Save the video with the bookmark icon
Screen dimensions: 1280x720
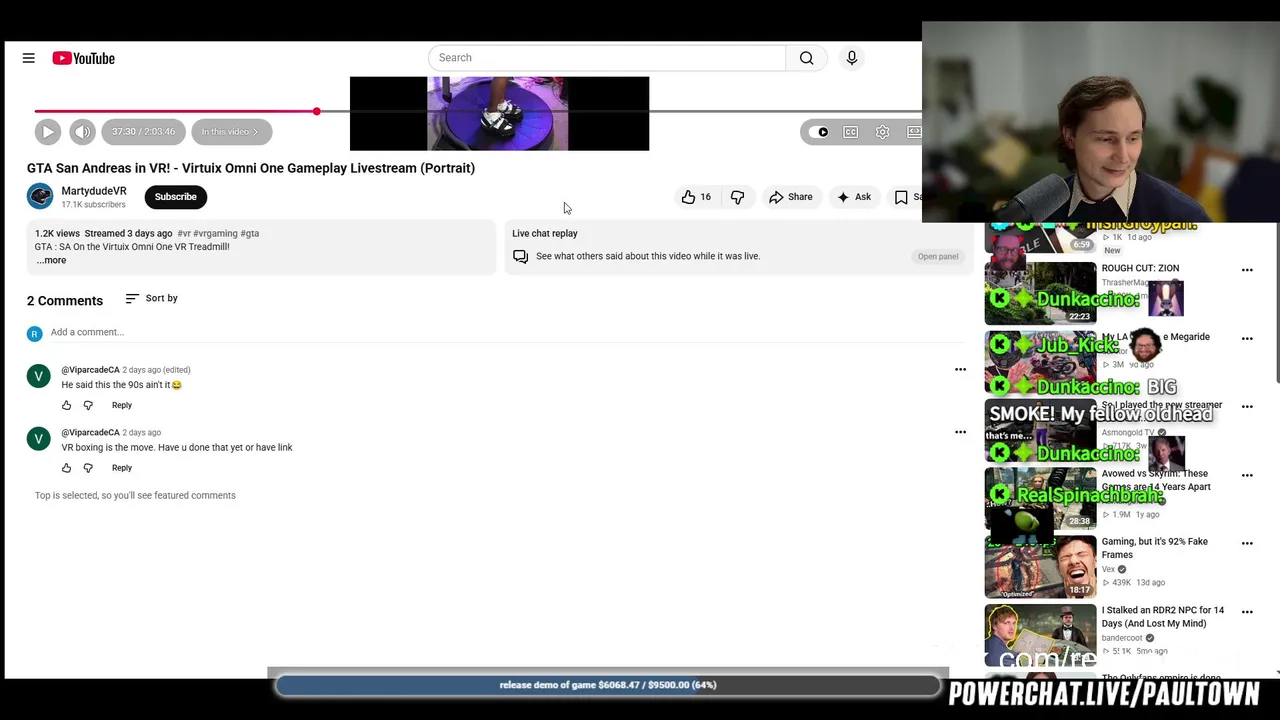click(x=904, y=197)
